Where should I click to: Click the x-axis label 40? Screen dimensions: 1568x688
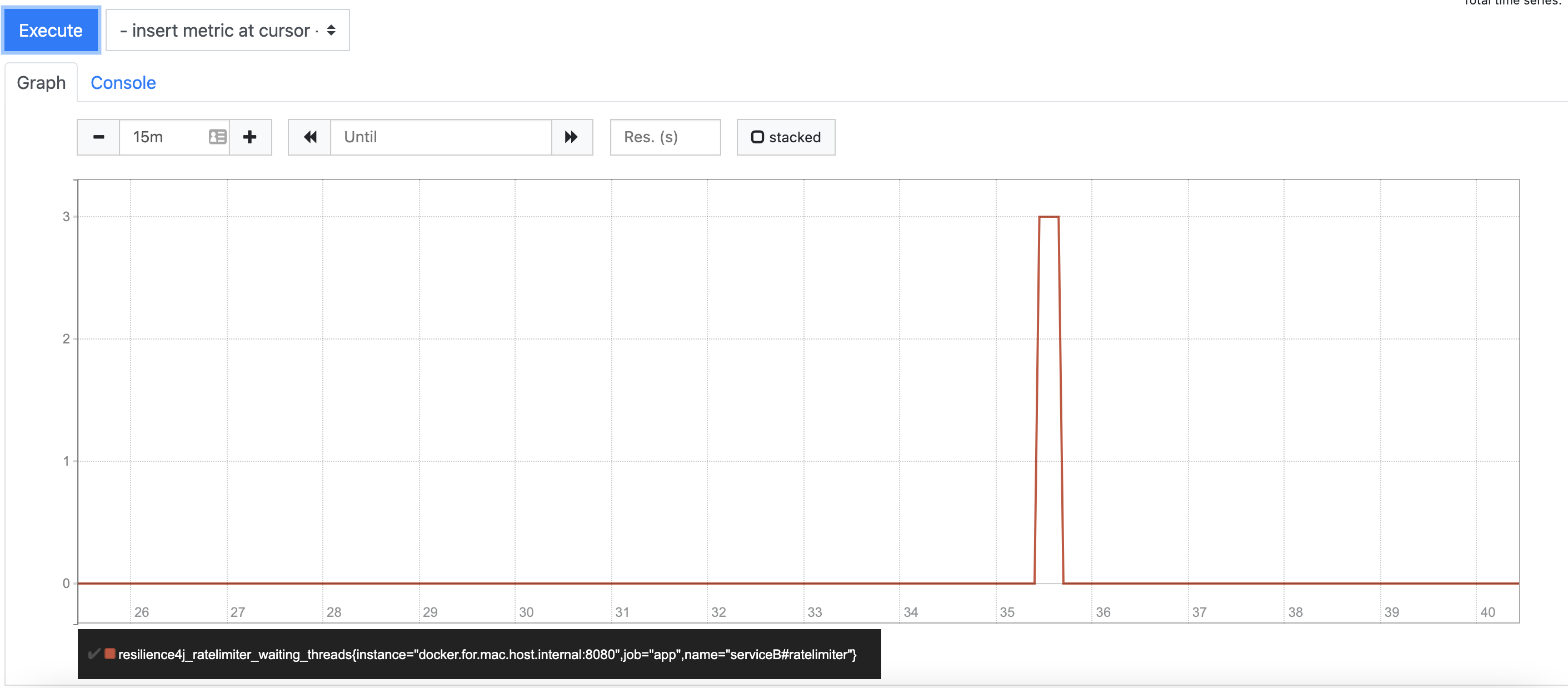tap(1488, 612)
